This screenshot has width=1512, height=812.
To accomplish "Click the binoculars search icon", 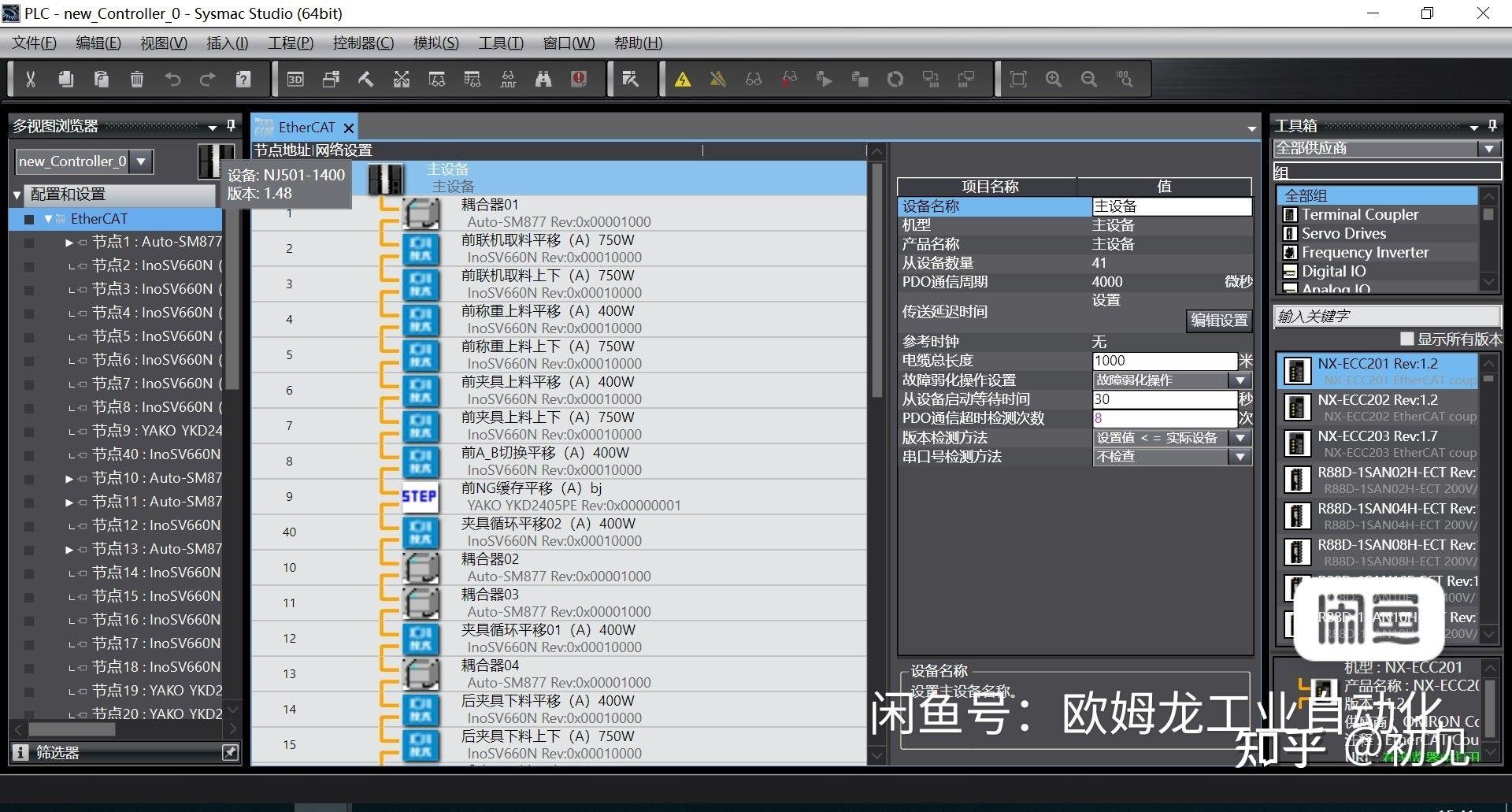I will click(543, 79).
